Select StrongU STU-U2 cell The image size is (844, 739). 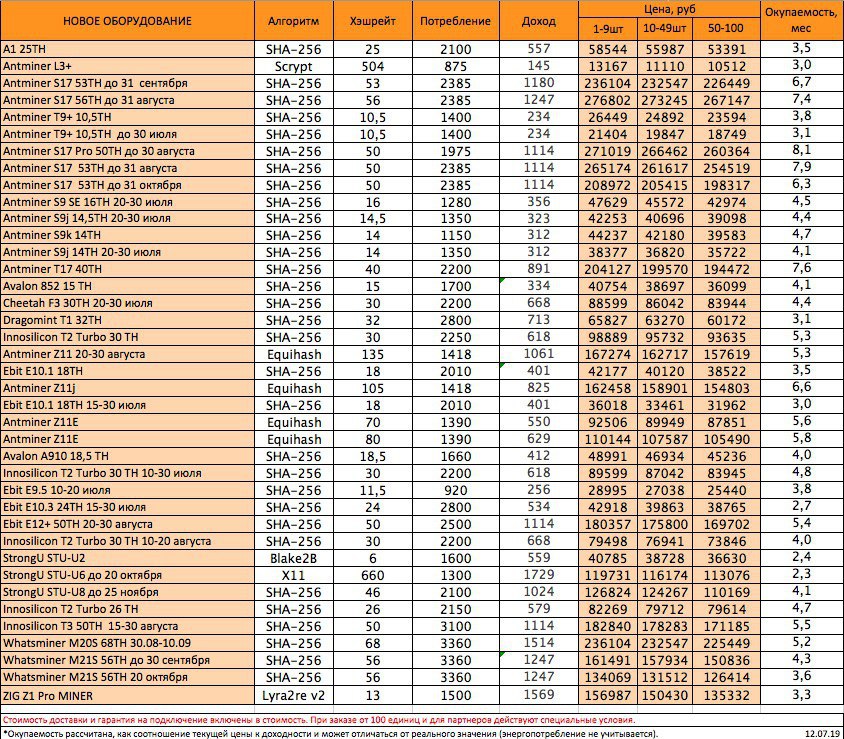tap(127, 558)
